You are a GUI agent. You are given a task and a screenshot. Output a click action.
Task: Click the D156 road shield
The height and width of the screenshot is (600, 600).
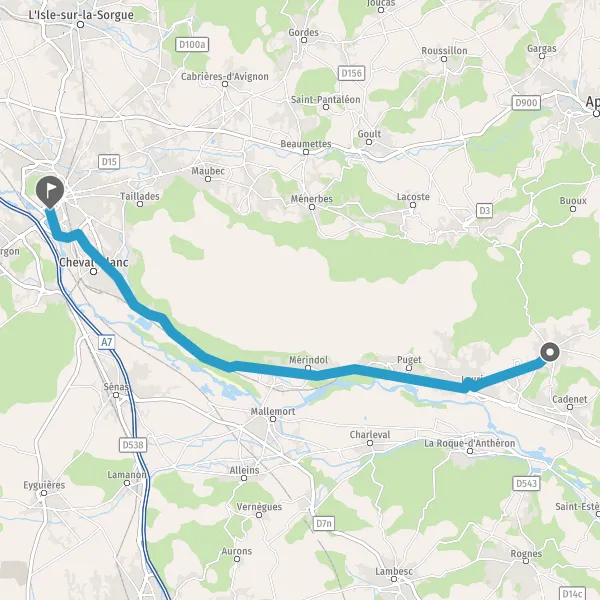click(x=351, y=73)
